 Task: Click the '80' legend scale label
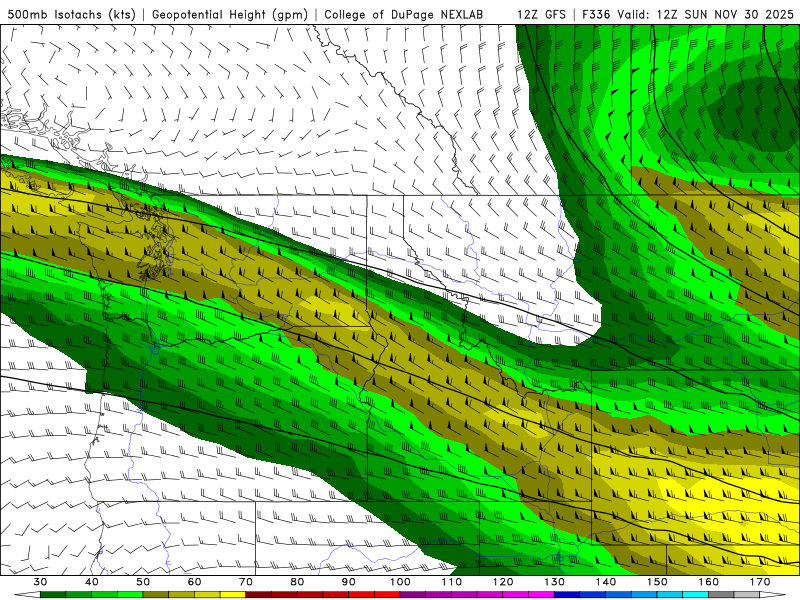[297, 582]
